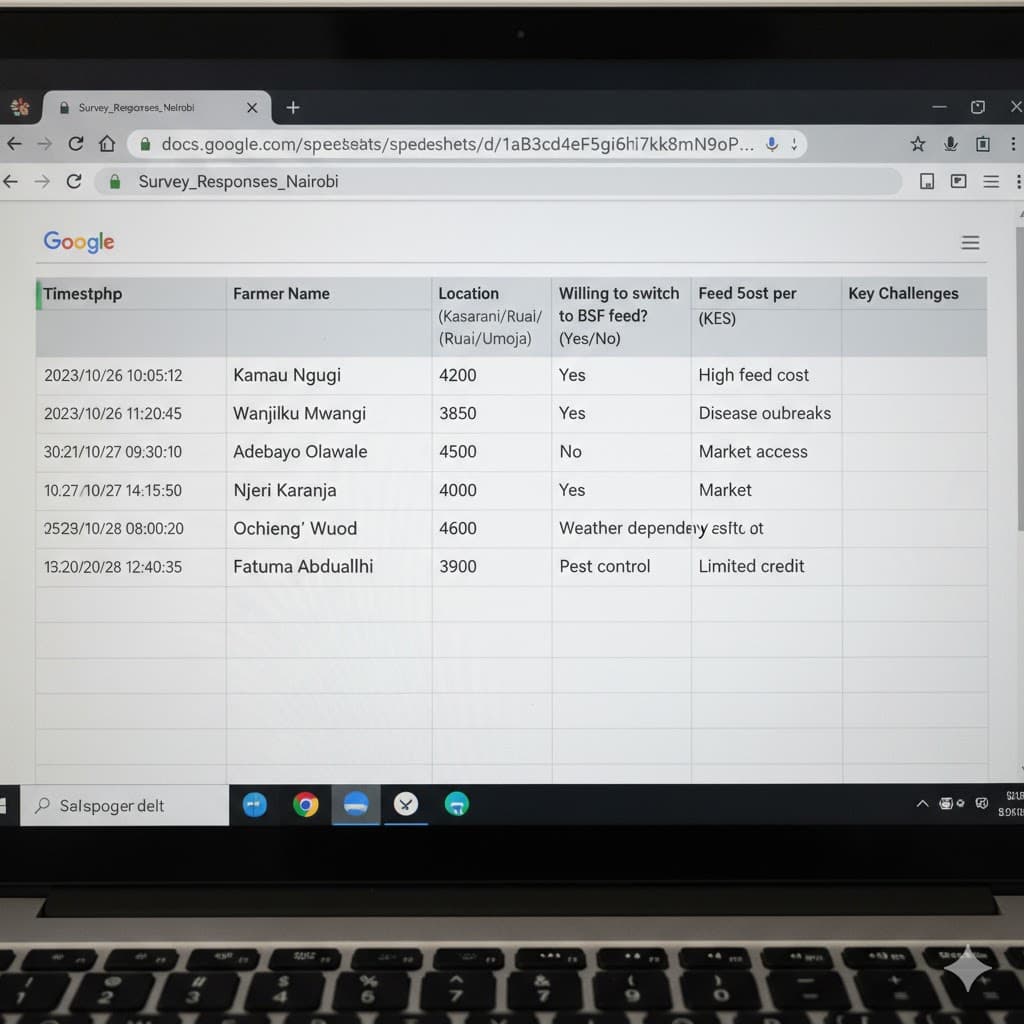Select the Farmer Name column header
The width and height of the screenshot is (1024, 1024).
click(281, 294)
